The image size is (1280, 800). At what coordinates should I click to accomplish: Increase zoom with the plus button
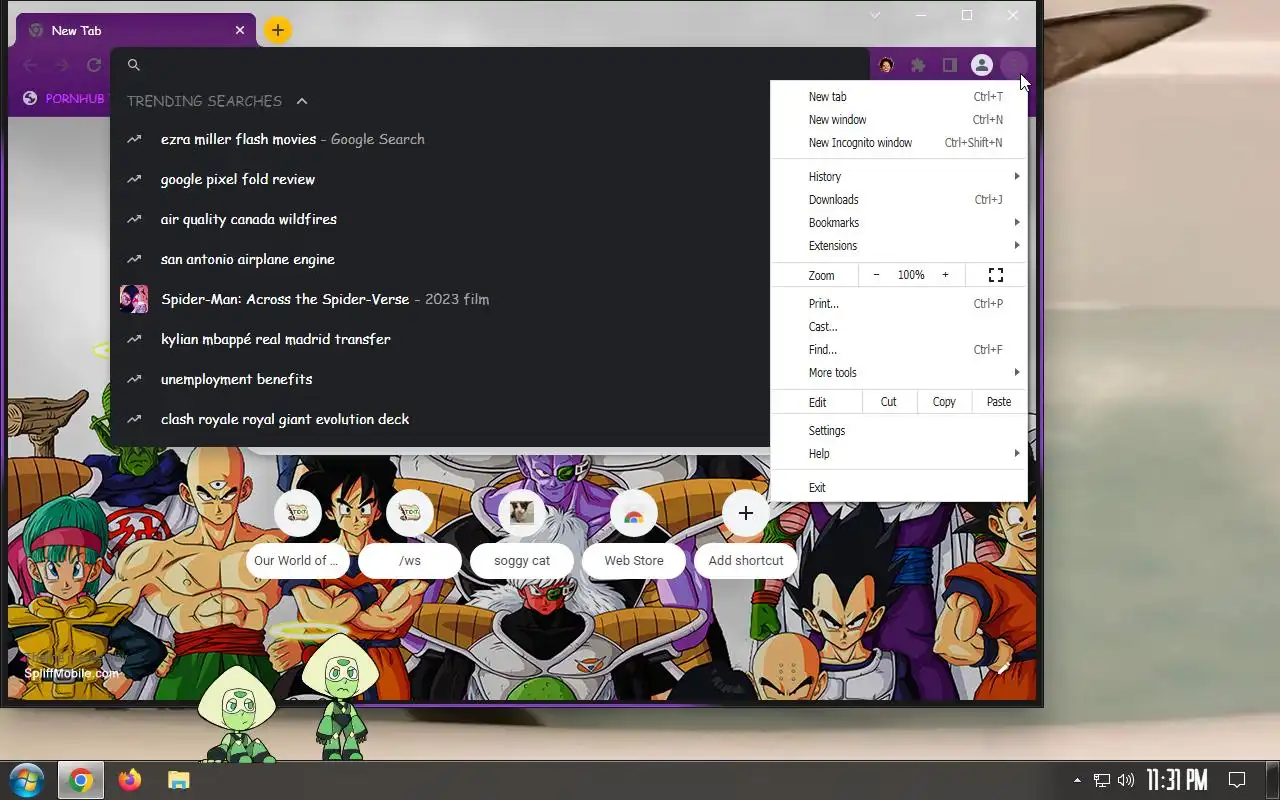[x=945, y=275]
